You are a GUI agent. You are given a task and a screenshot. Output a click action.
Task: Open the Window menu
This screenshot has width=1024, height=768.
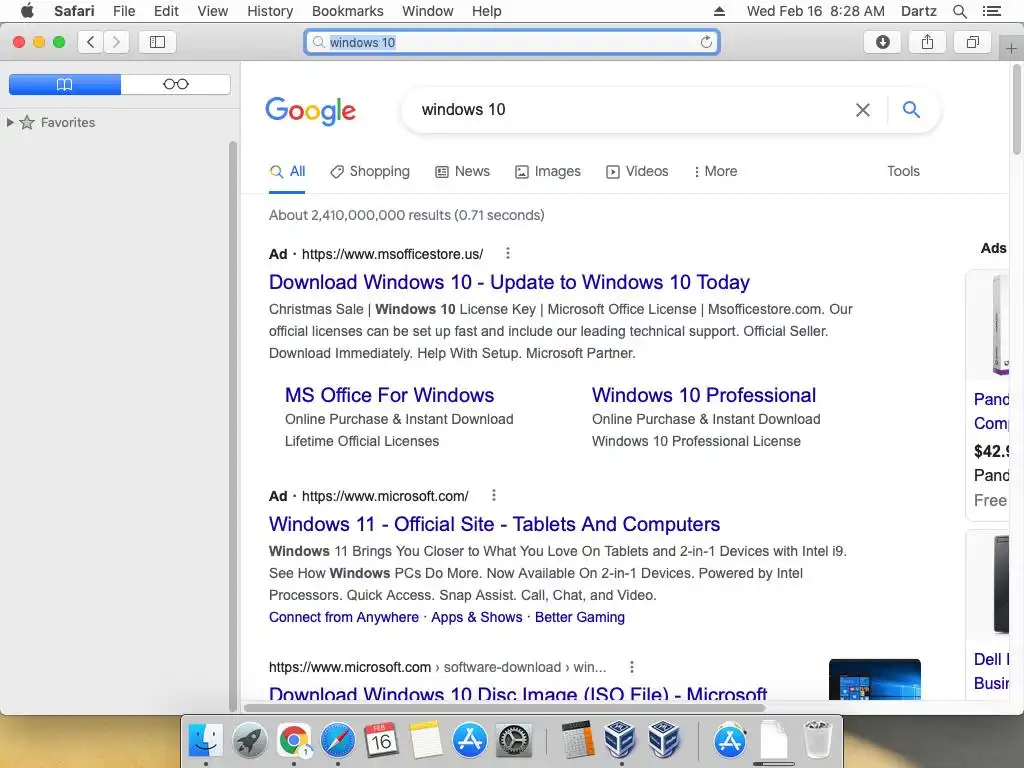[x=427, y=11]
